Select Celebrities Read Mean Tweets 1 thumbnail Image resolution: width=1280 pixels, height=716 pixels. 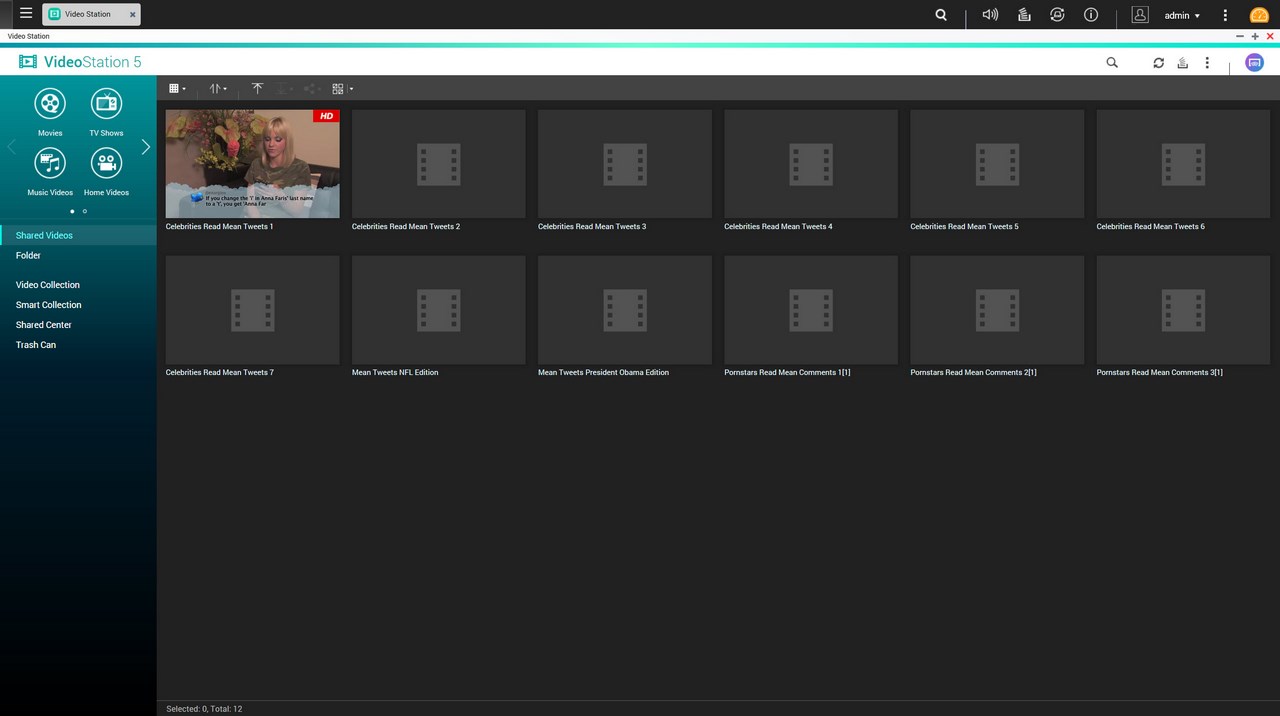252,164
